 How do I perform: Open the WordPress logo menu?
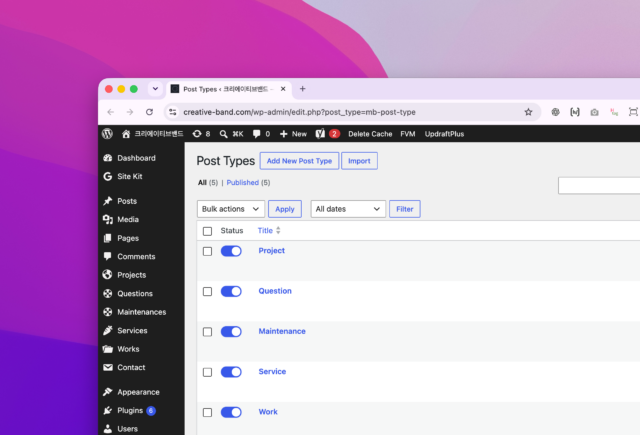(x=107, y=134)
